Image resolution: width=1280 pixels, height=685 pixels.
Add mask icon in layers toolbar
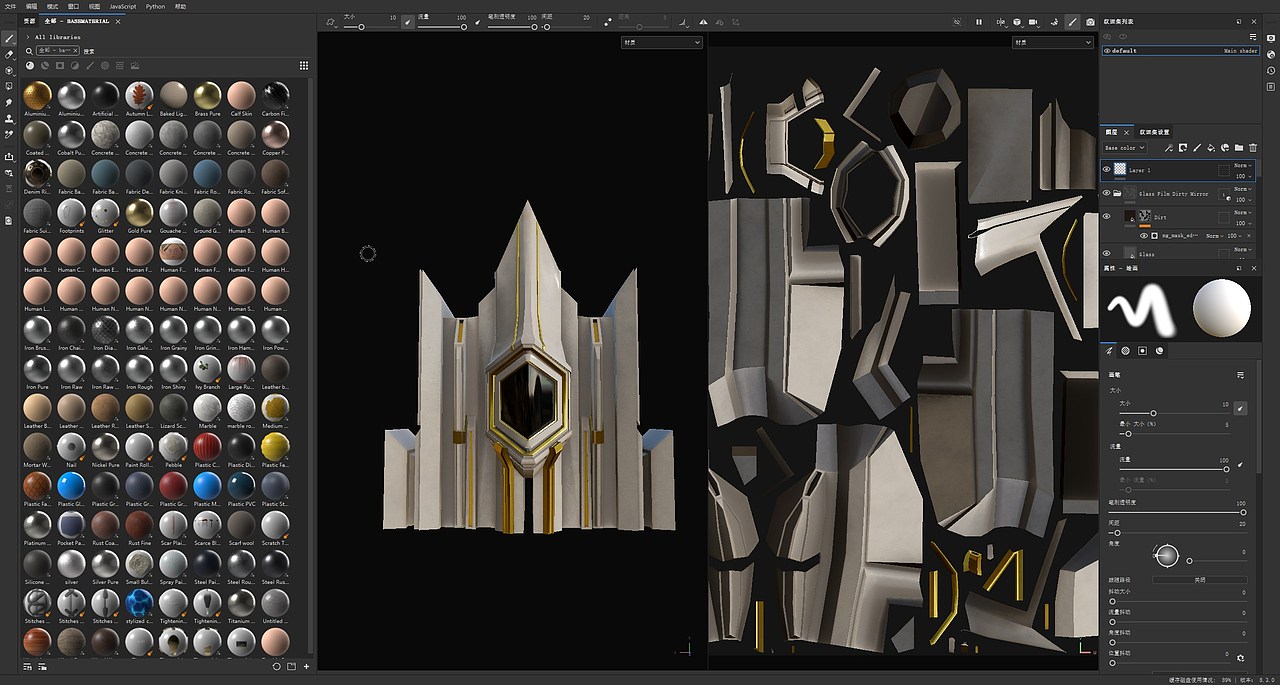[1183, 148]
